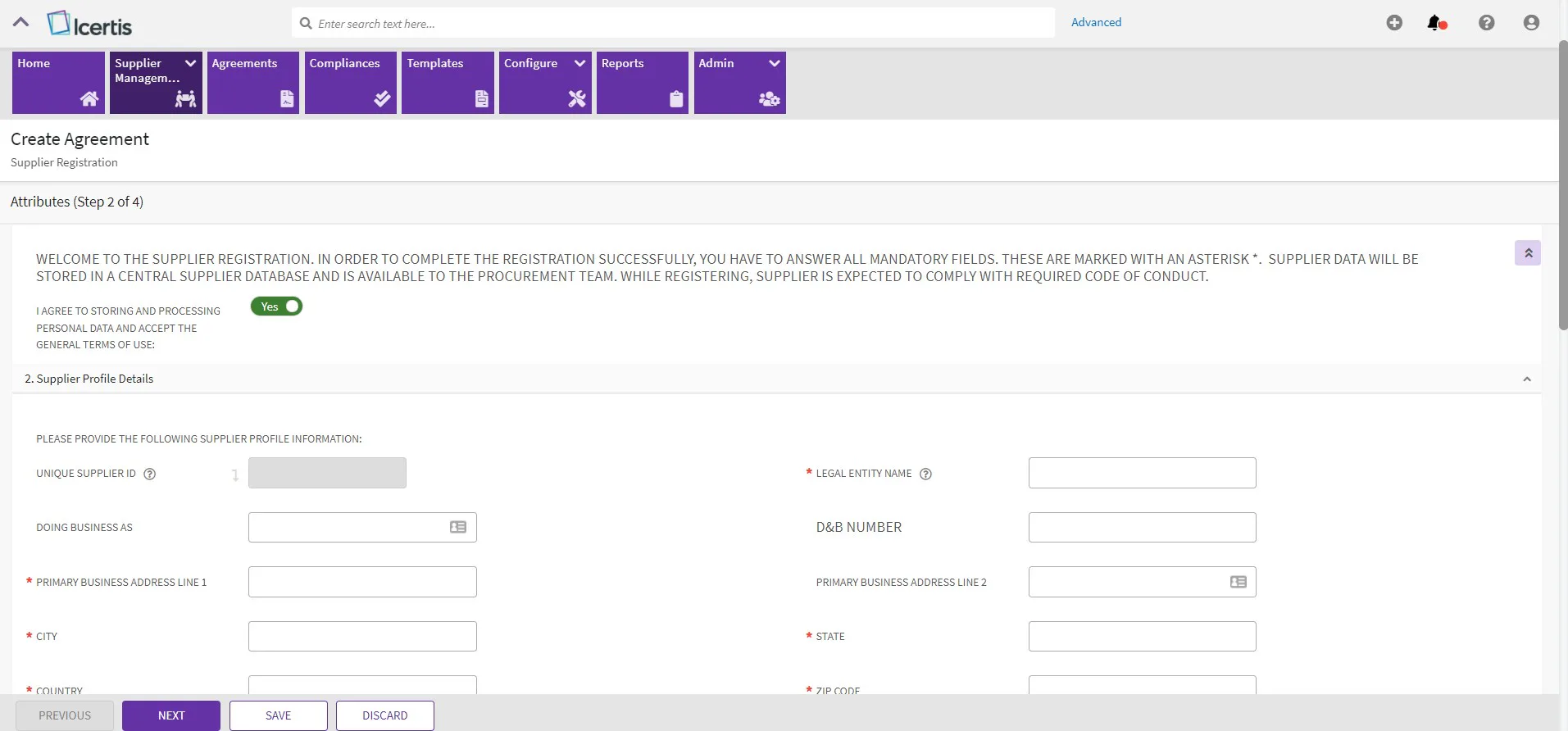This screenshot has height=731, width=1568.
Task: Click the Legal Entity Name input field
Action: (x=1142, y=473)
